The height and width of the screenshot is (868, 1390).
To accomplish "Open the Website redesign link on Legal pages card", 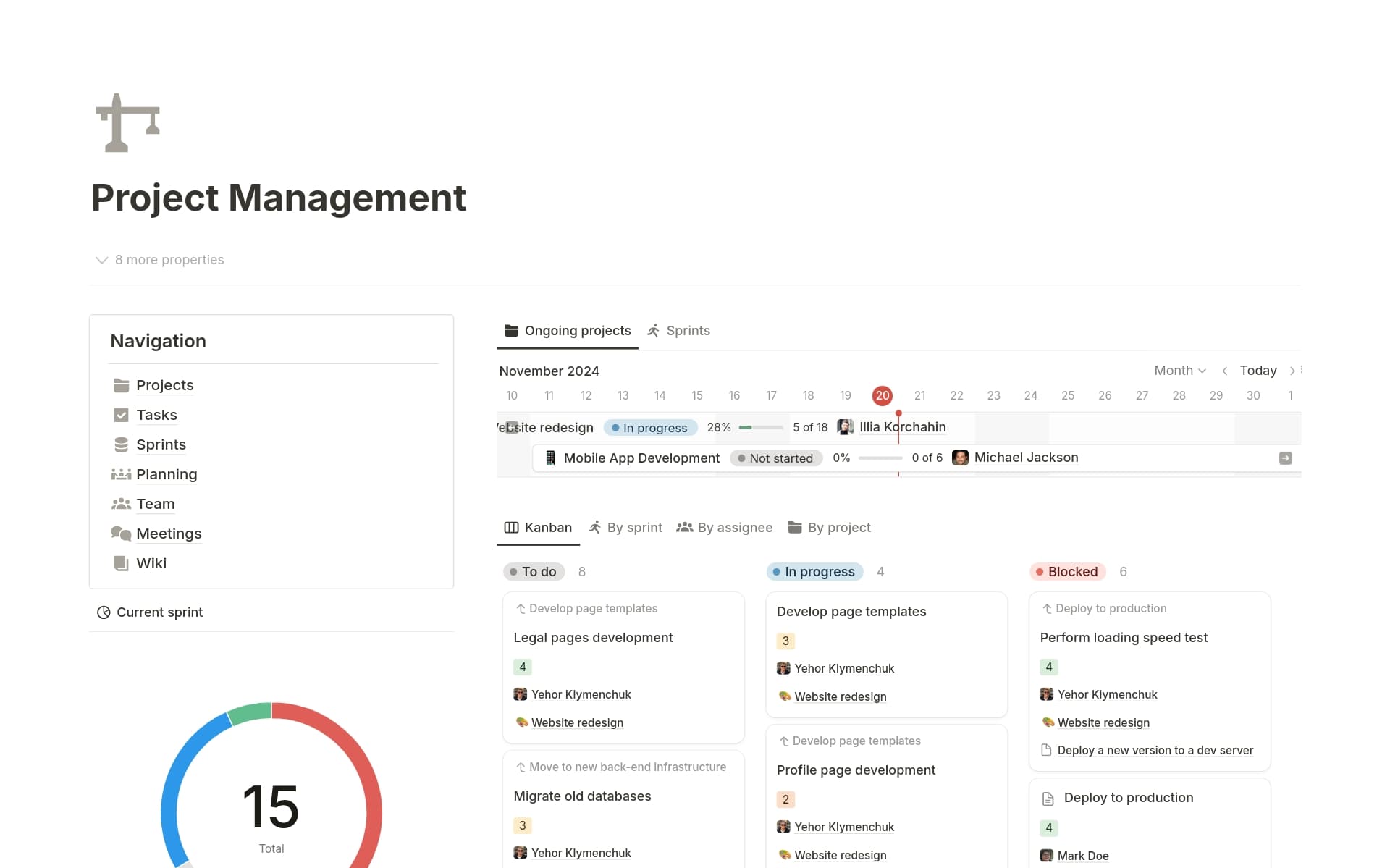I will click(x=577, y=722).
